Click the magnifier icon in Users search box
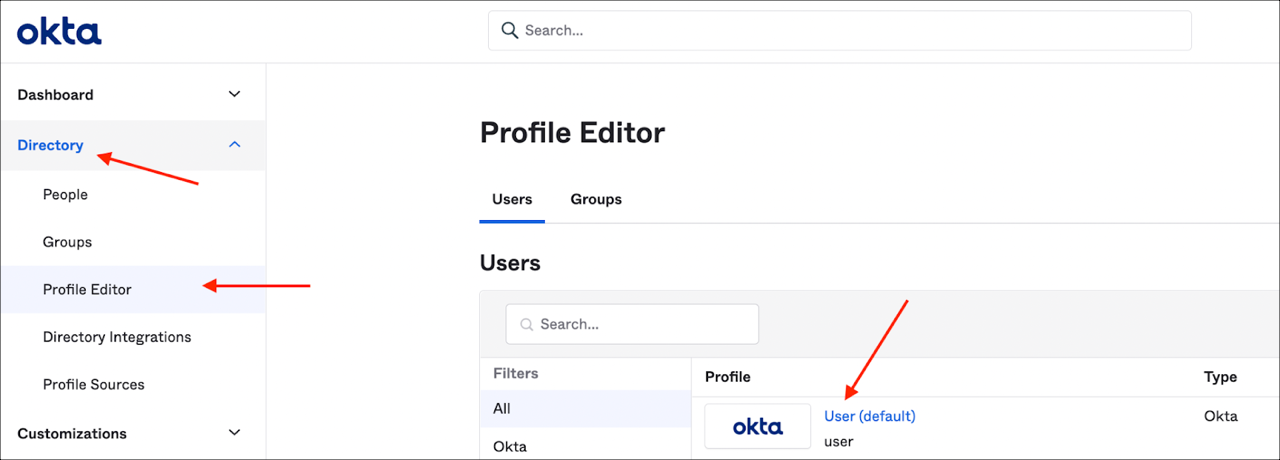 coord(526,324)
